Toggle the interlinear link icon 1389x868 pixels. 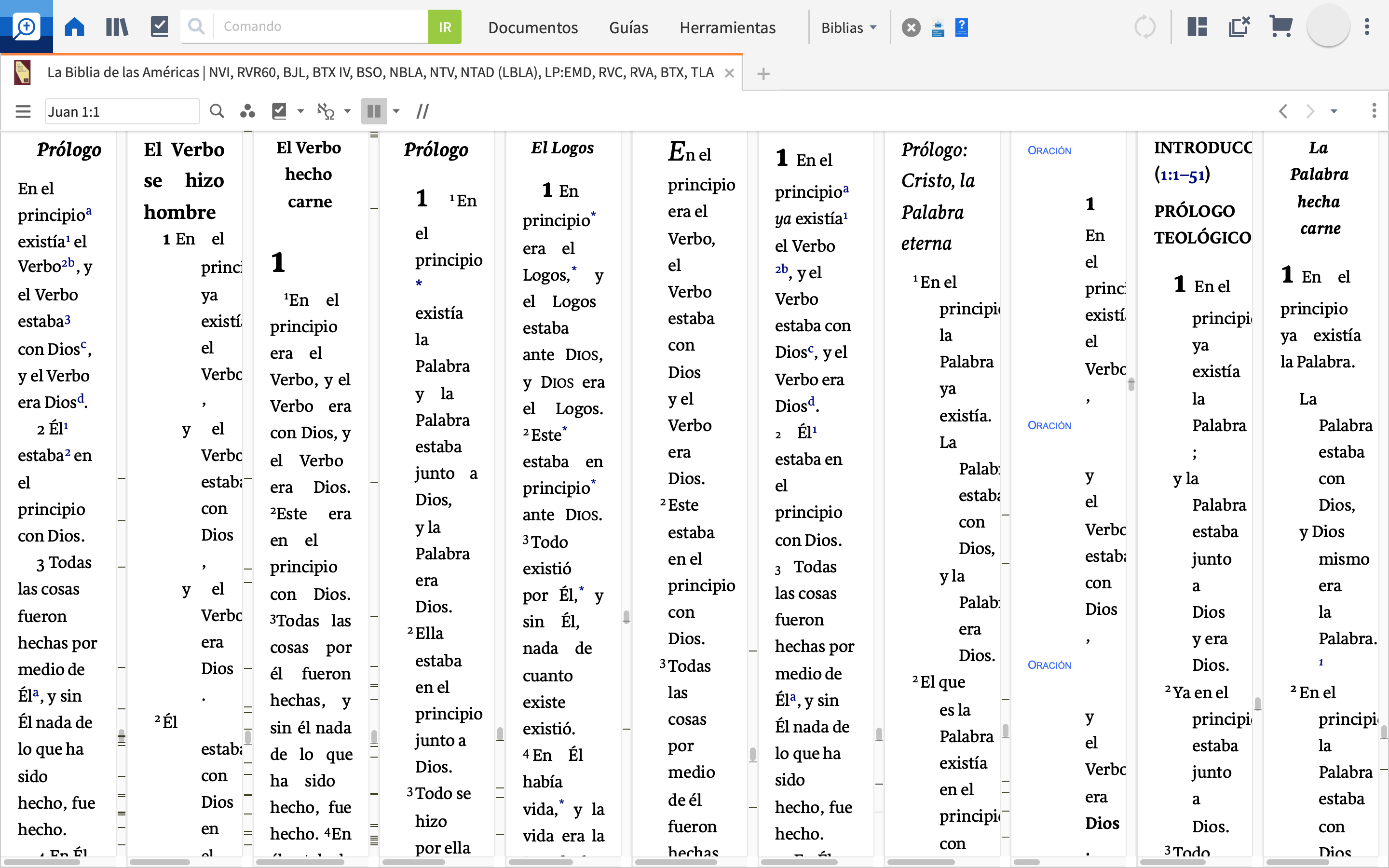[x=326, y=111]
